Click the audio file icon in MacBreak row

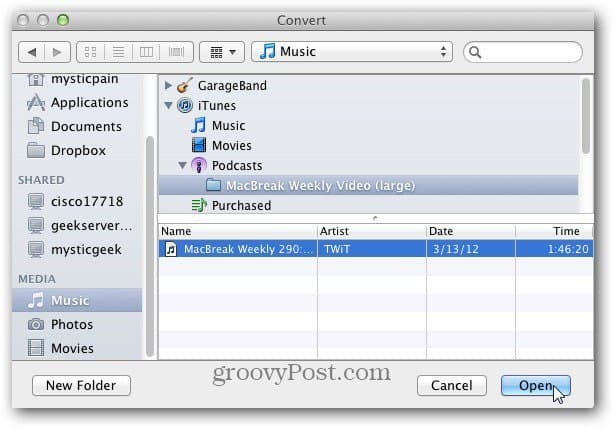(171, 249)
